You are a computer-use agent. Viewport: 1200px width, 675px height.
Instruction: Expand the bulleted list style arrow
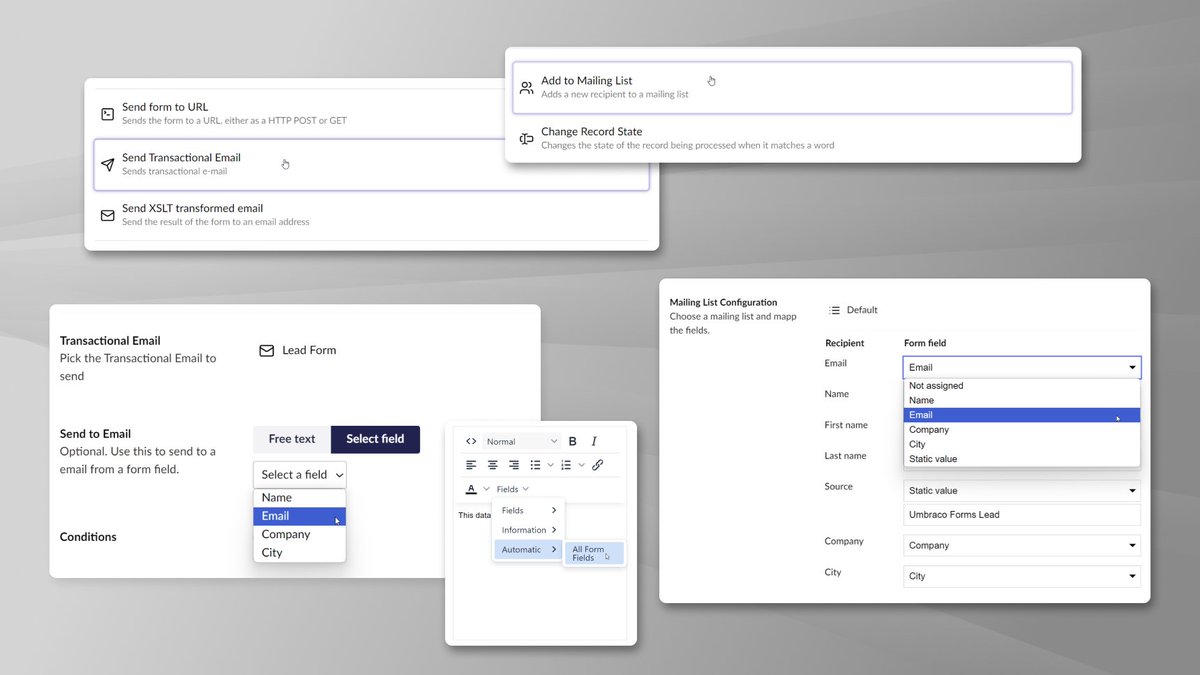(549, 465)
